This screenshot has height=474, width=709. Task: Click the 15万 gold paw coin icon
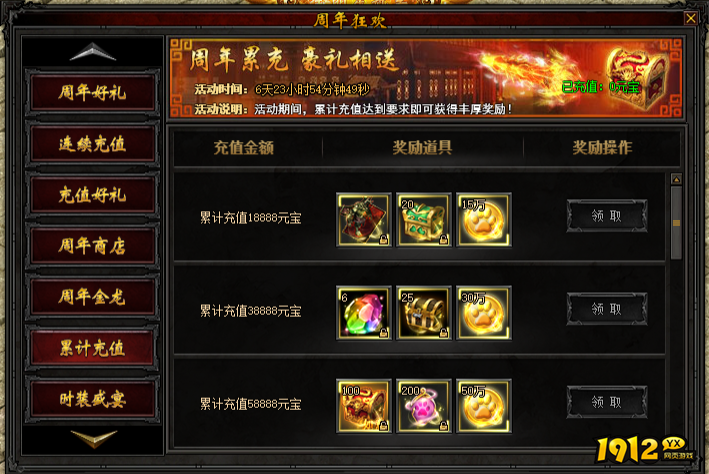coord(484,220)
